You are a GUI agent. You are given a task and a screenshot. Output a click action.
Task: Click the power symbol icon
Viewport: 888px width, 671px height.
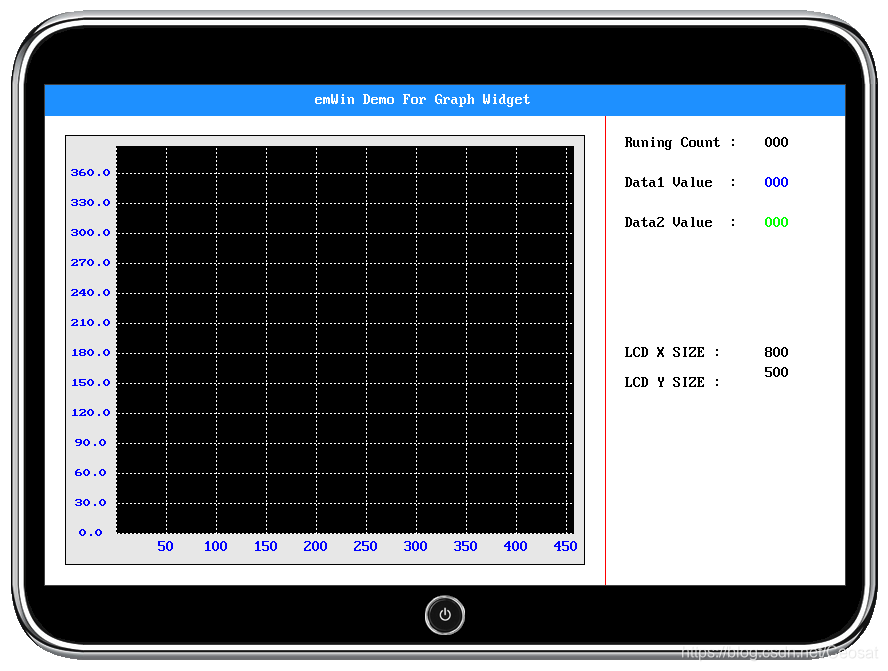tap(445, 615)
